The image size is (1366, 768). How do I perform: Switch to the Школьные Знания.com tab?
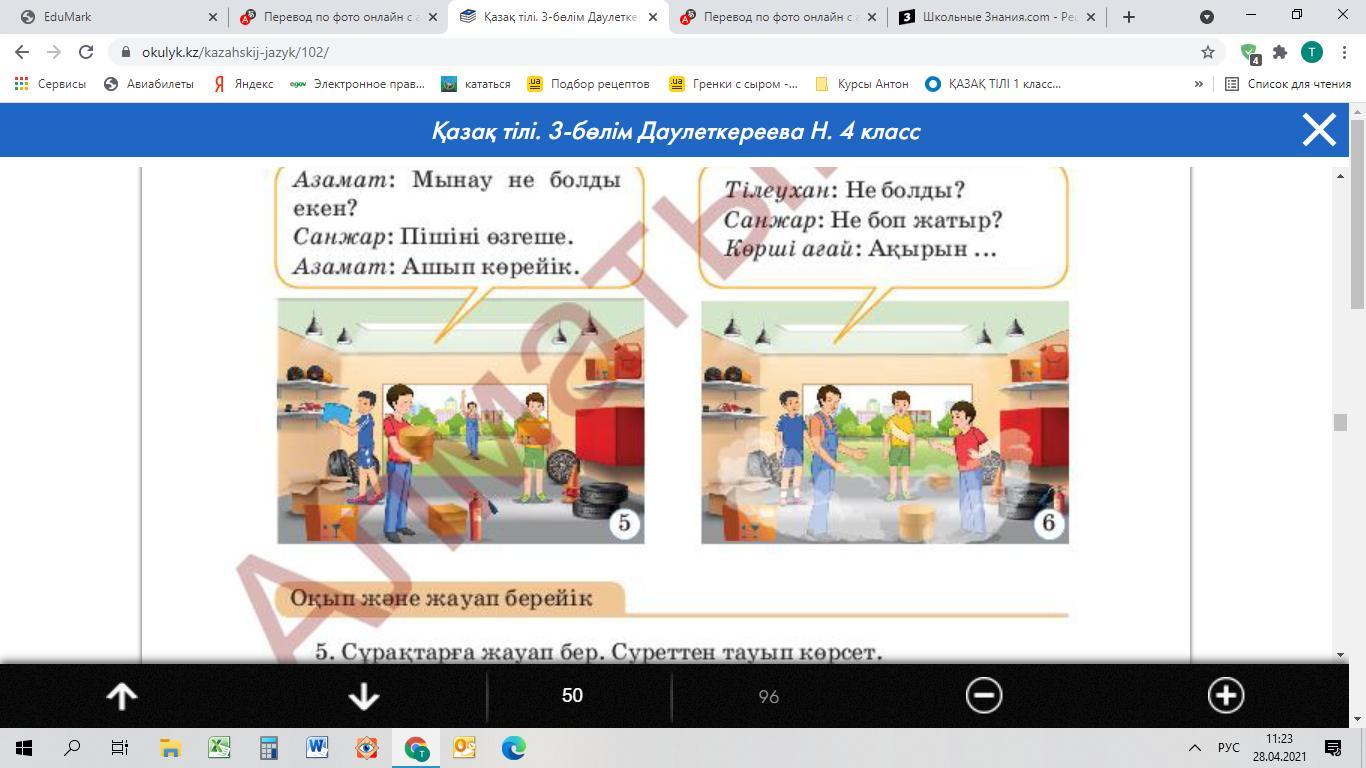point(998,17)
